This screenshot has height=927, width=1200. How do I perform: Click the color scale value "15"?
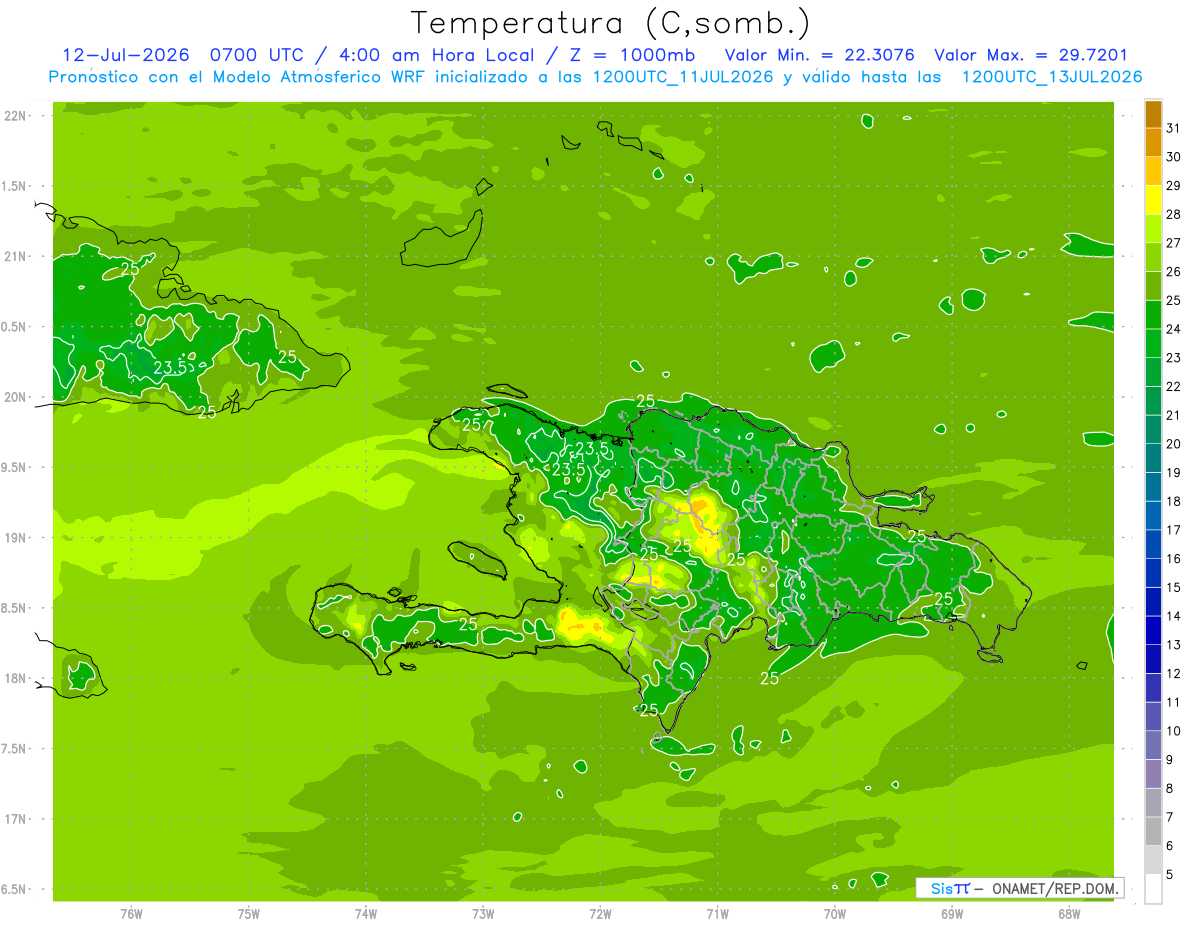(1174, 587)
